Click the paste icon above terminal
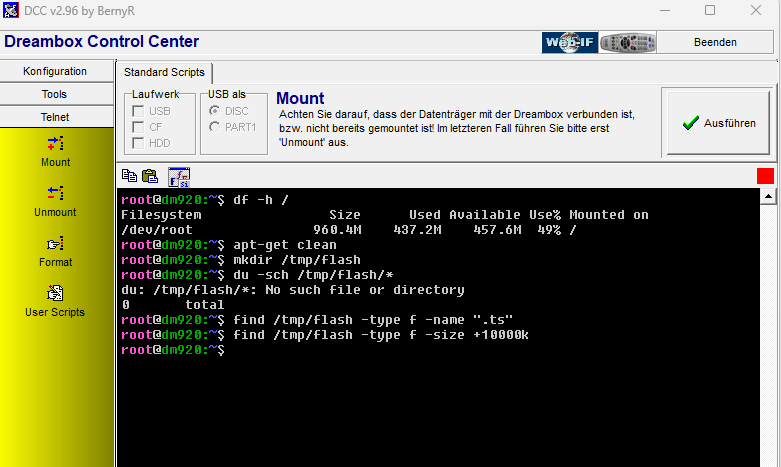The image size is (781, 467). click(x=150, y=176)
